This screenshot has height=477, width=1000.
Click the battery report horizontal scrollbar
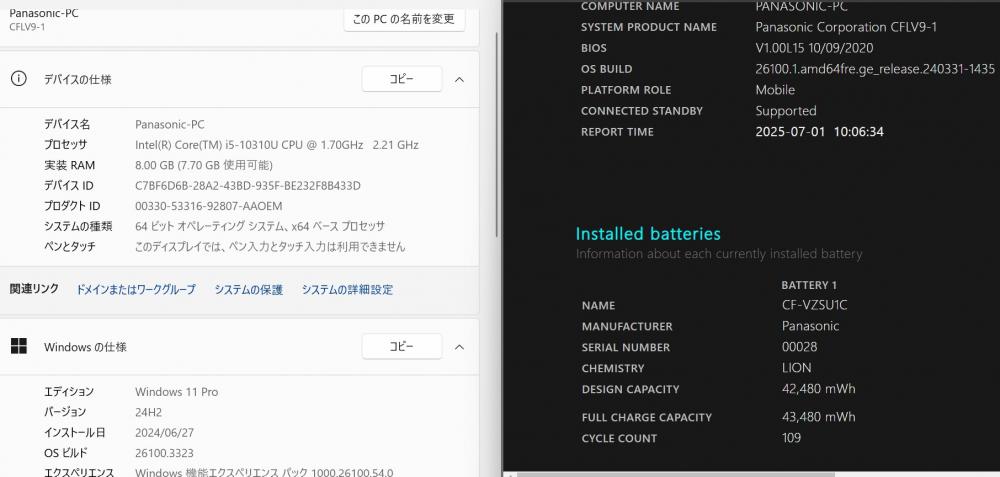point(676,474)
